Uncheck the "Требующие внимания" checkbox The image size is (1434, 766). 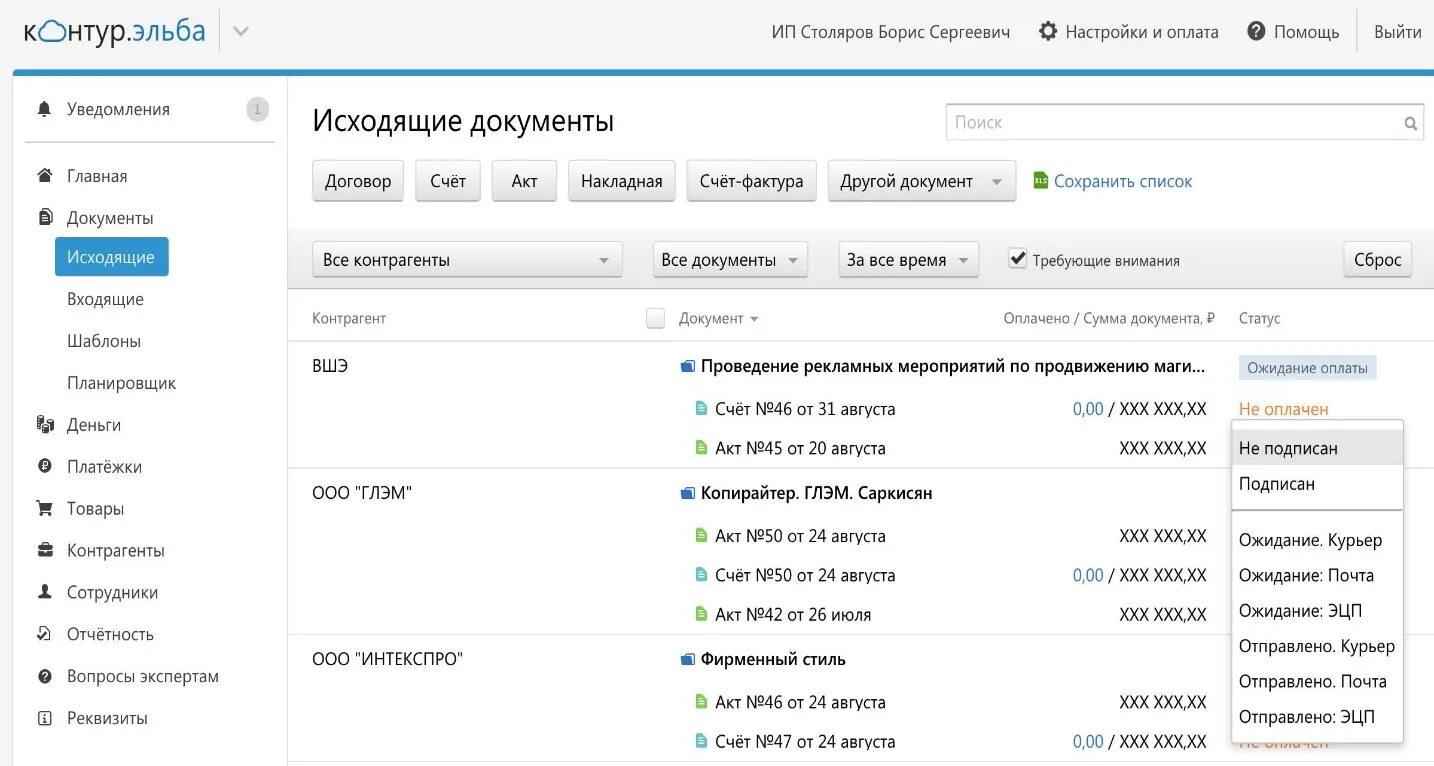pyautogui.click(x=1017, y=259)
